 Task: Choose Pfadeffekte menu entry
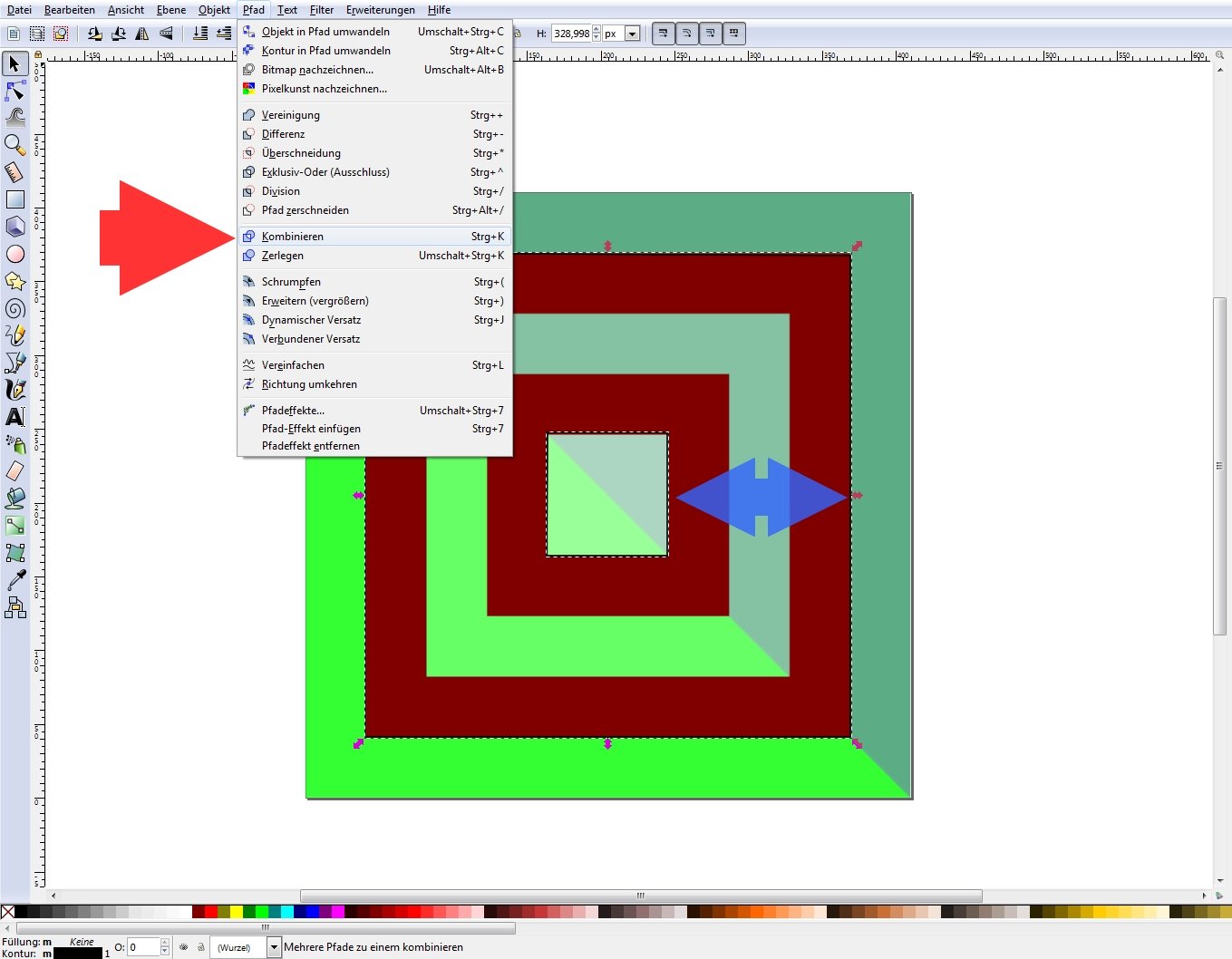tap(374, 411)
